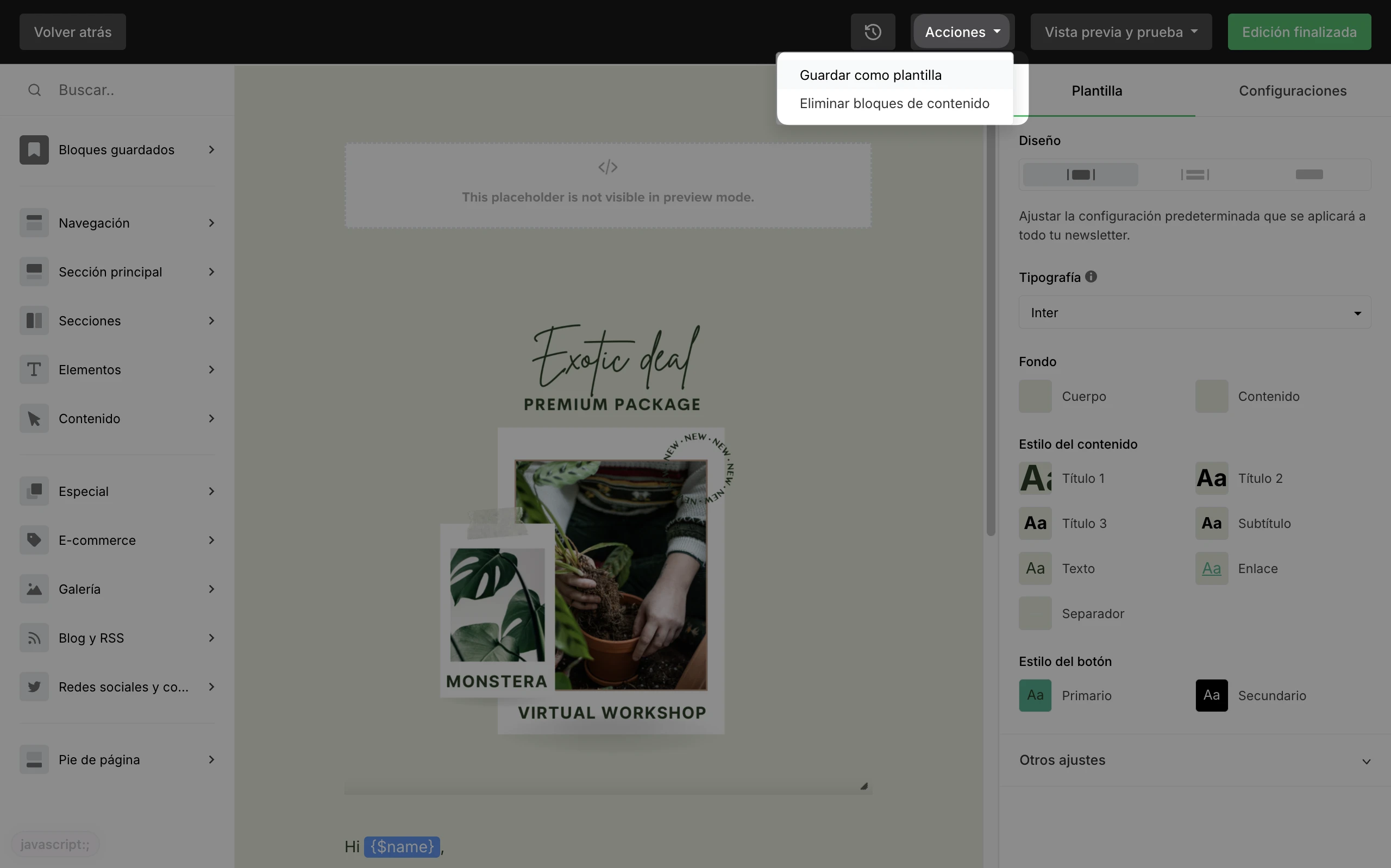Click the Twitter bird social icon
This screenshot has height=868, width=1391.
point(34,687)
